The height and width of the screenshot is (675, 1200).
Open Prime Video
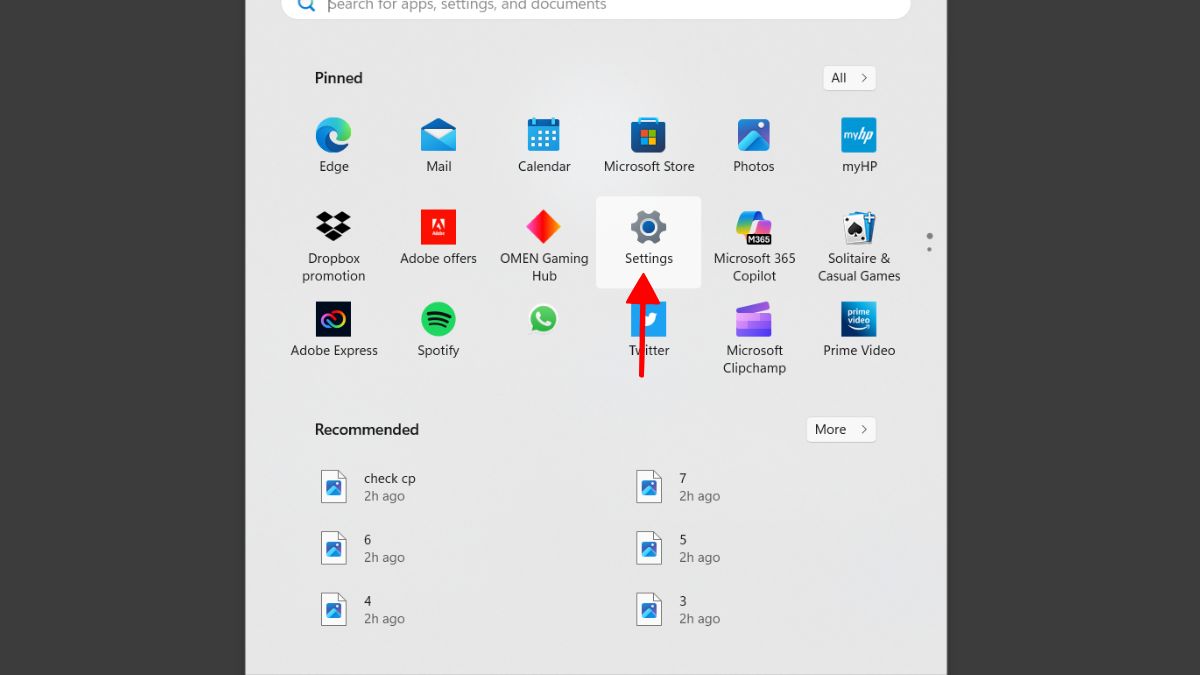859,329
